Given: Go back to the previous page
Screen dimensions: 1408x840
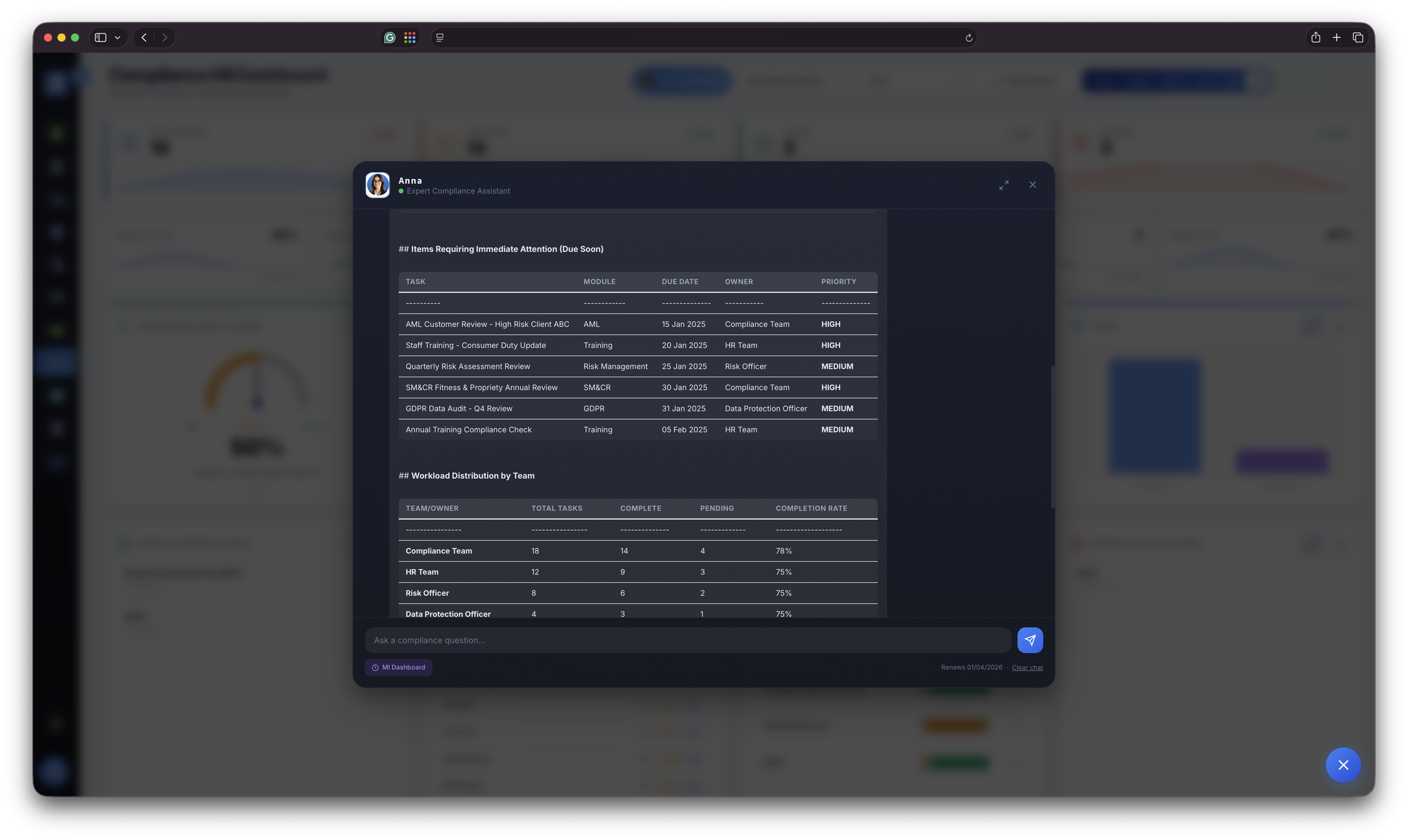Looking at the screenshot, I should [144, 37].
